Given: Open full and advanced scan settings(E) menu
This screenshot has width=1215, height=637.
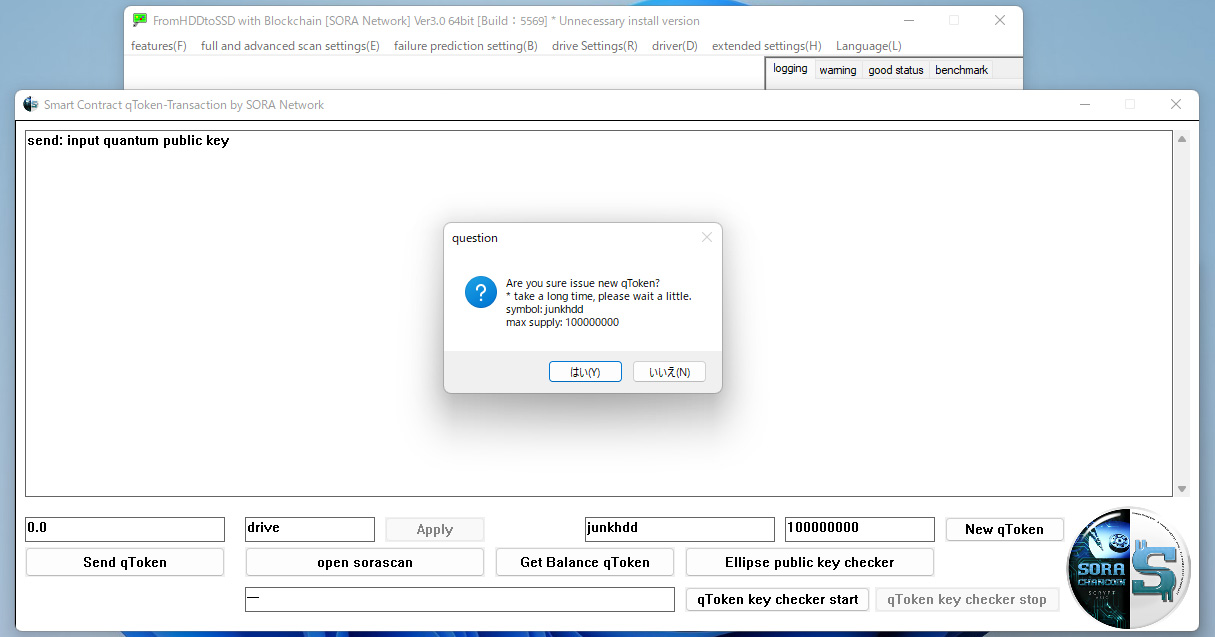Looking at the screenshot, I should tap(290, 46).
